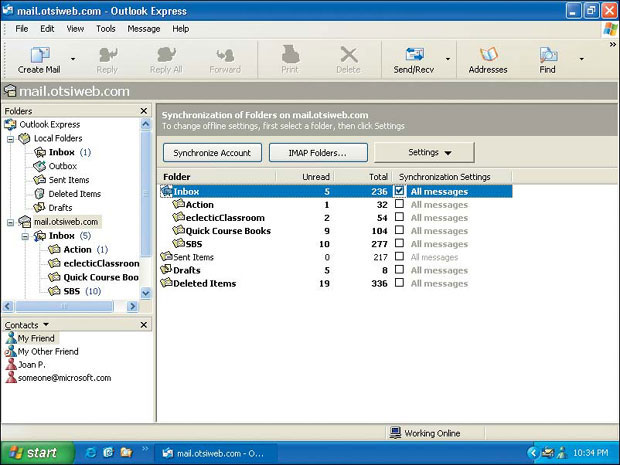Click the Print toolbar icon
This screenshot has width=620, height=465.
290,55
